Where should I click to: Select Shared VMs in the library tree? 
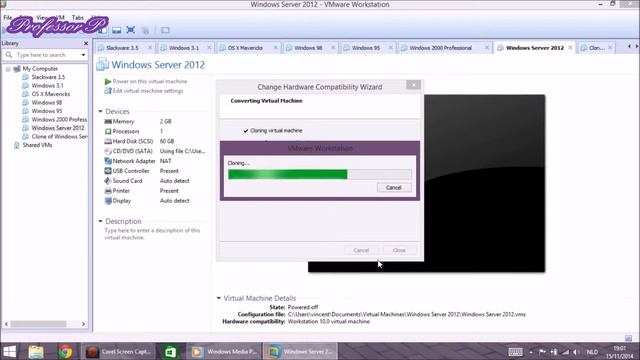click(37, 145)
